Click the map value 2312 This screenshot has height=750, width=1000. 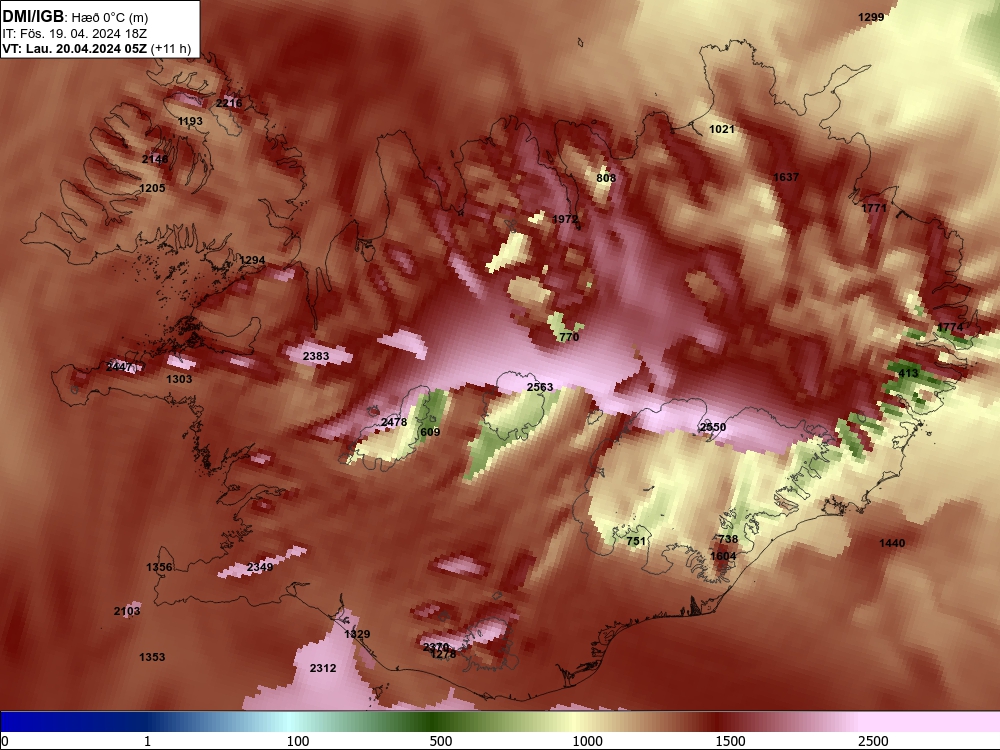coord(323,668)
